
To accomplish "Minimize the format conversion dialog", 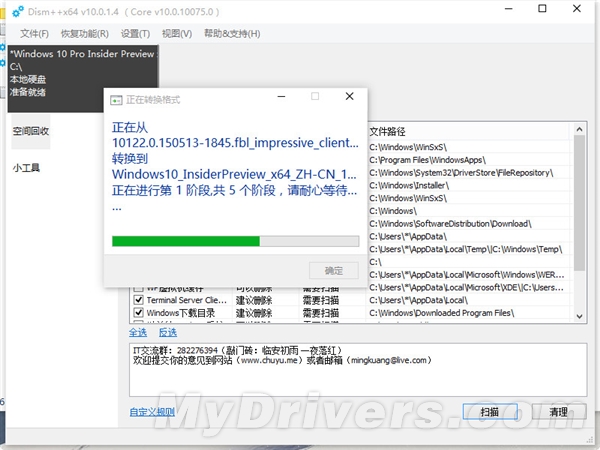I will (282, 96).
